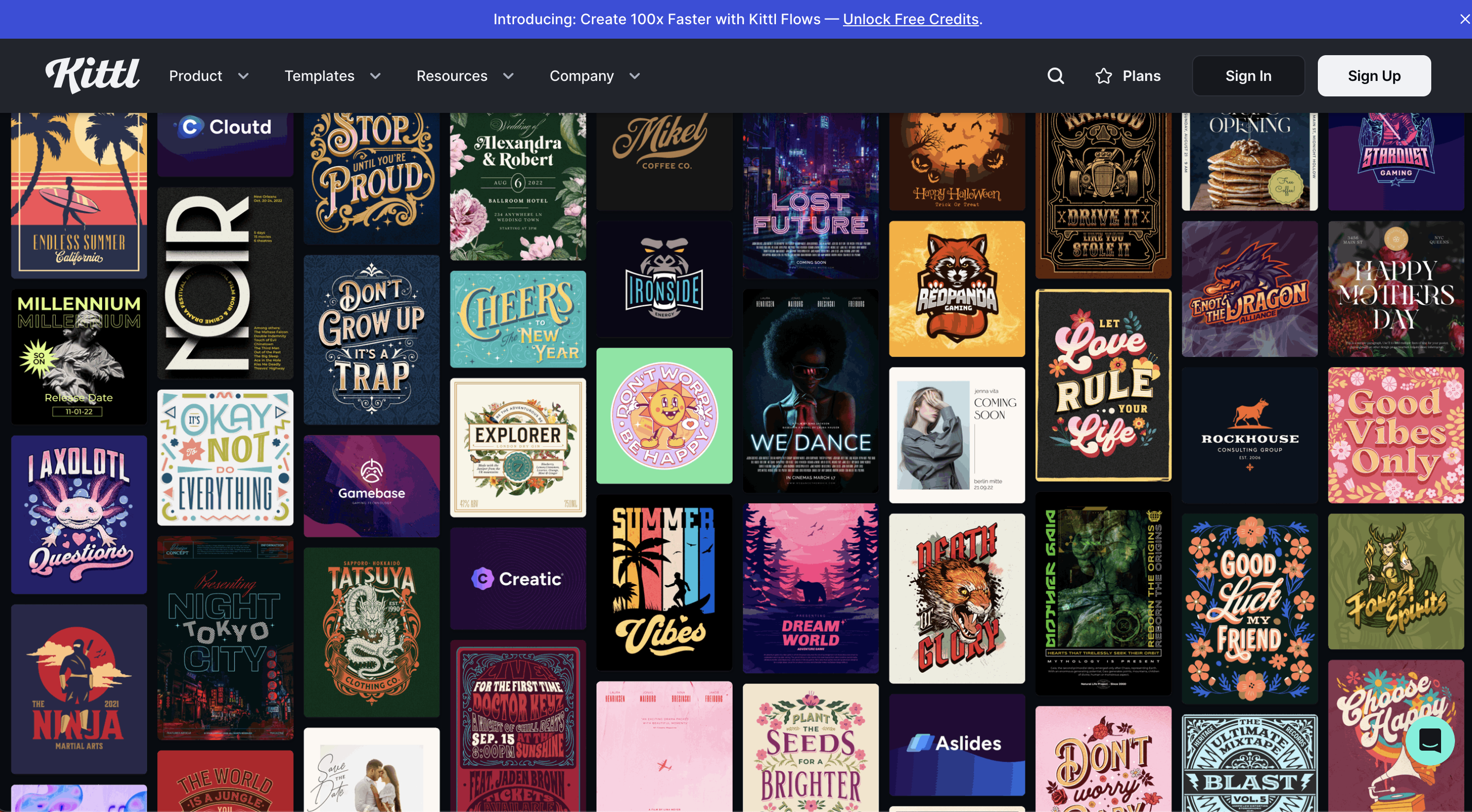Select the Gamebase logo template

pos(371,486)
